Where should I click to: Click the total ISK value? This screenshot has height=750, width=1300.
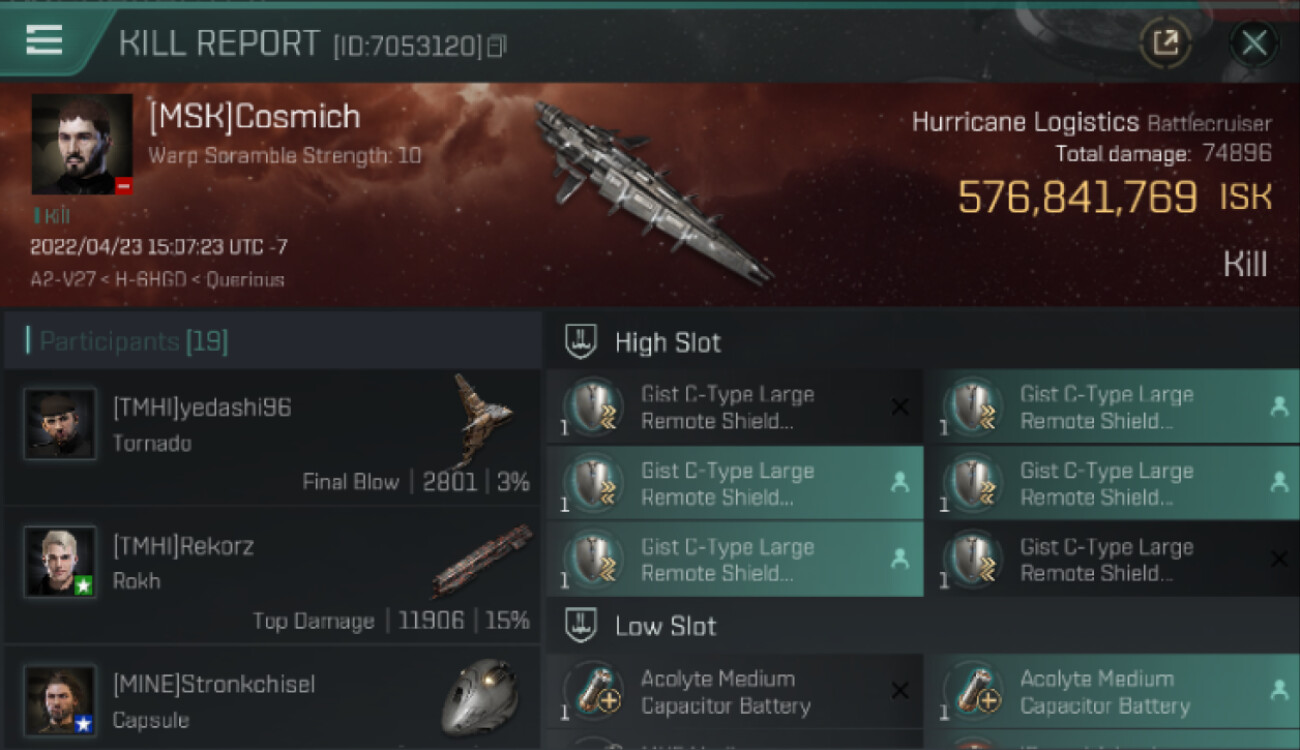pos(1077,198)
